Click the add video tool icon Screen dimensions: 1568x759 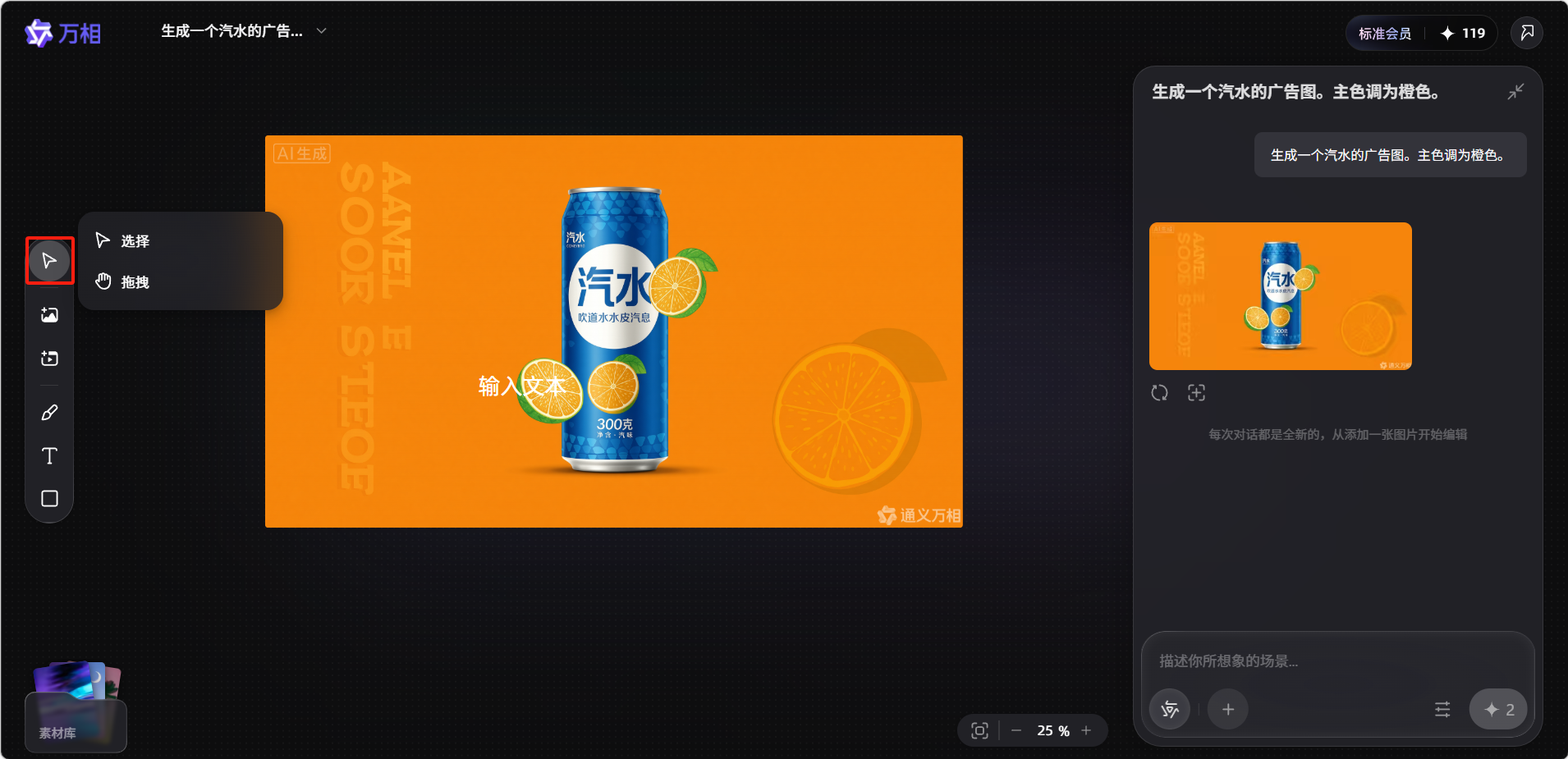point(49,359)
